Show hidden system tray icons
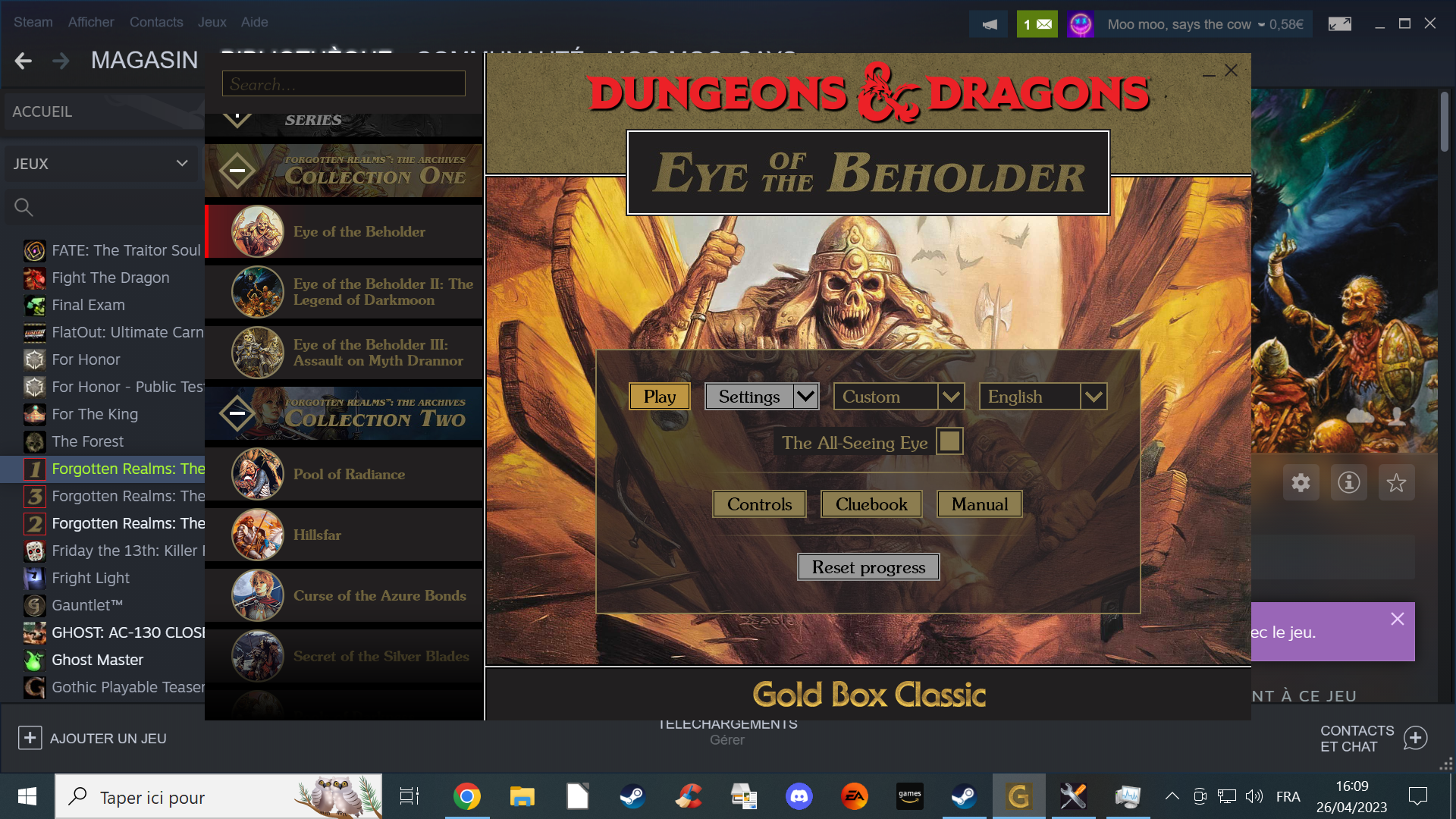This screenshot has height=819, width=1456. (x=1172, y=796)
